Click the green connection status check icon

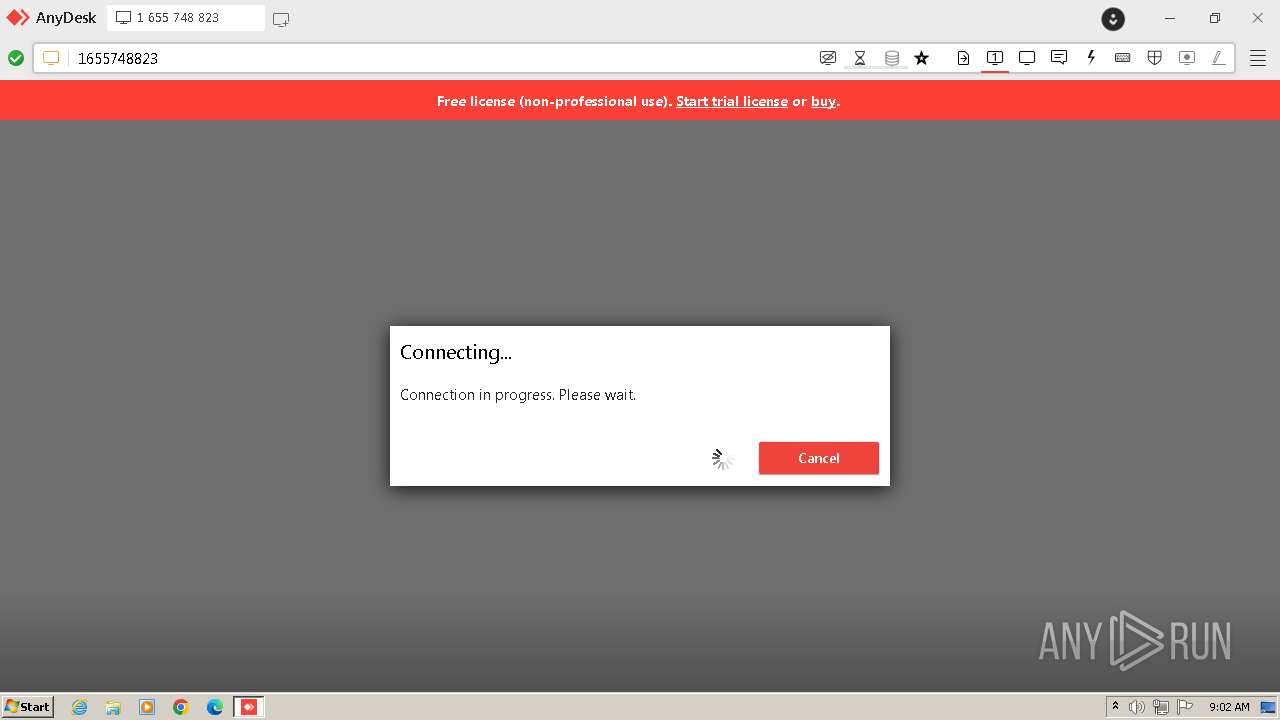16,58
